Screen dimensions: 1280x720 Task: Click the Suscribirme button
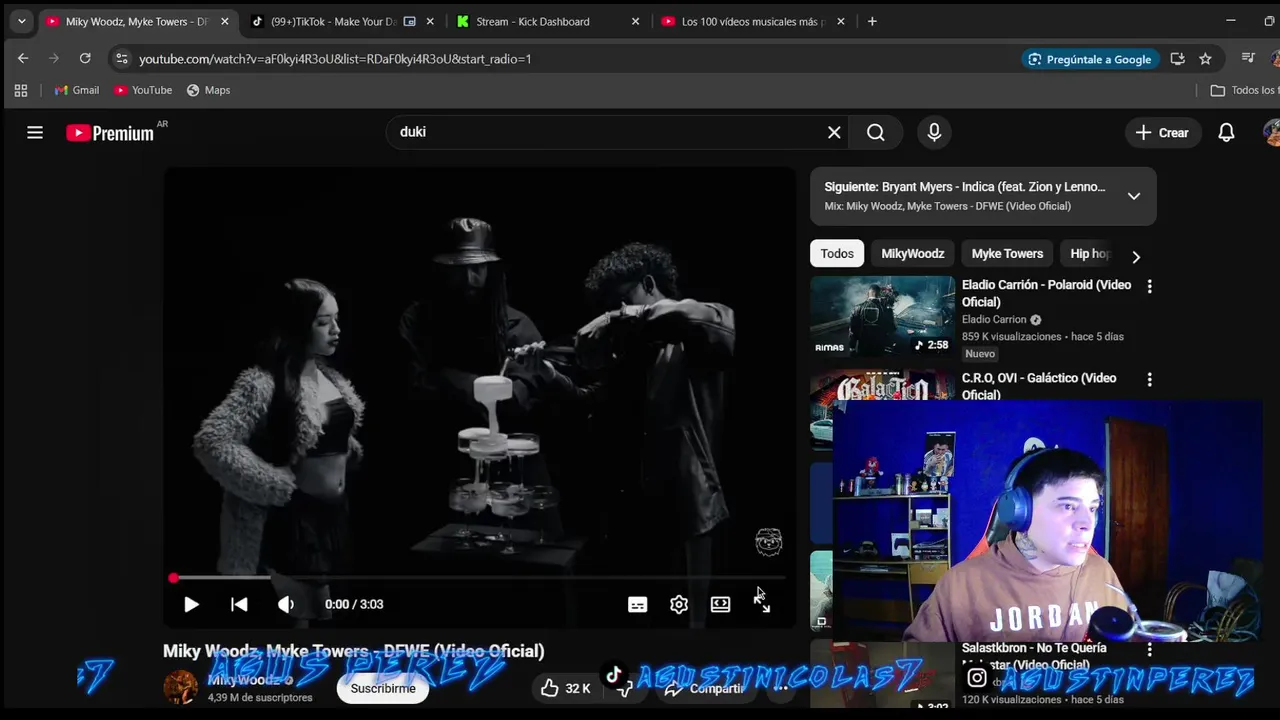[383, 688]
